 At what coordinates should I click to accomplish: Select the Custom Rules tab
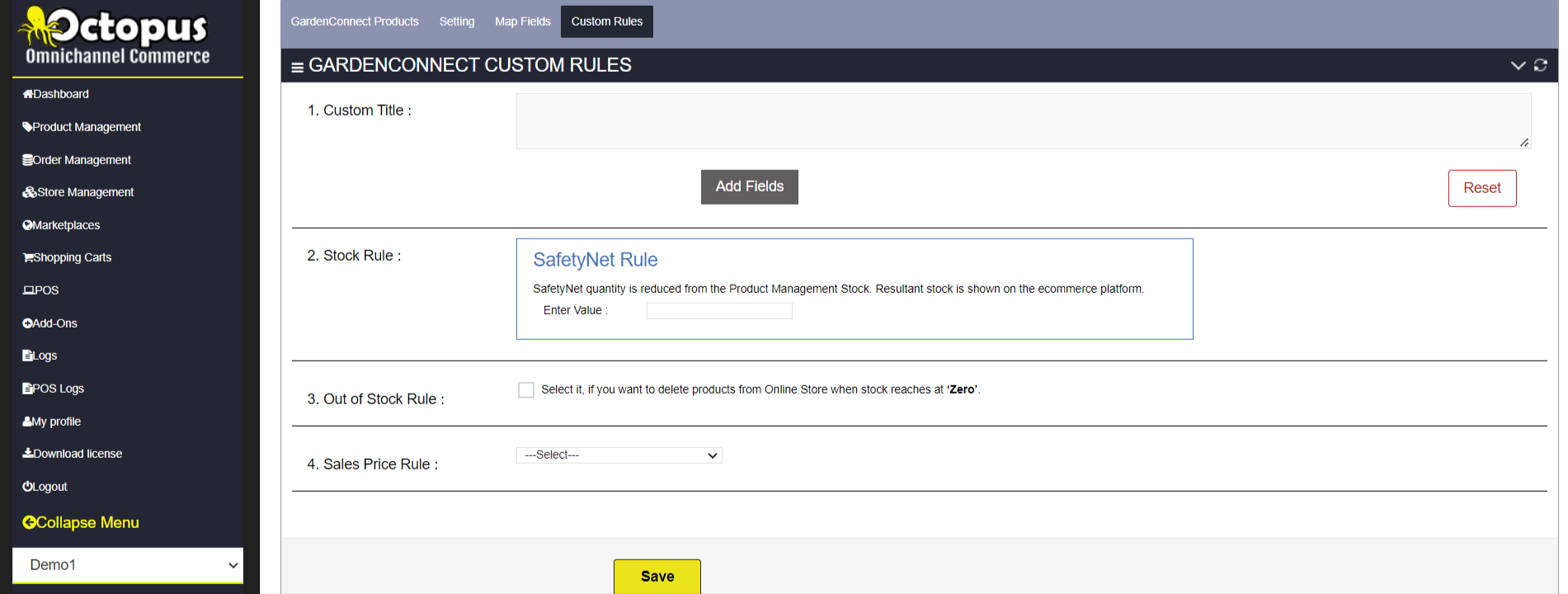(x=607, y=21)
